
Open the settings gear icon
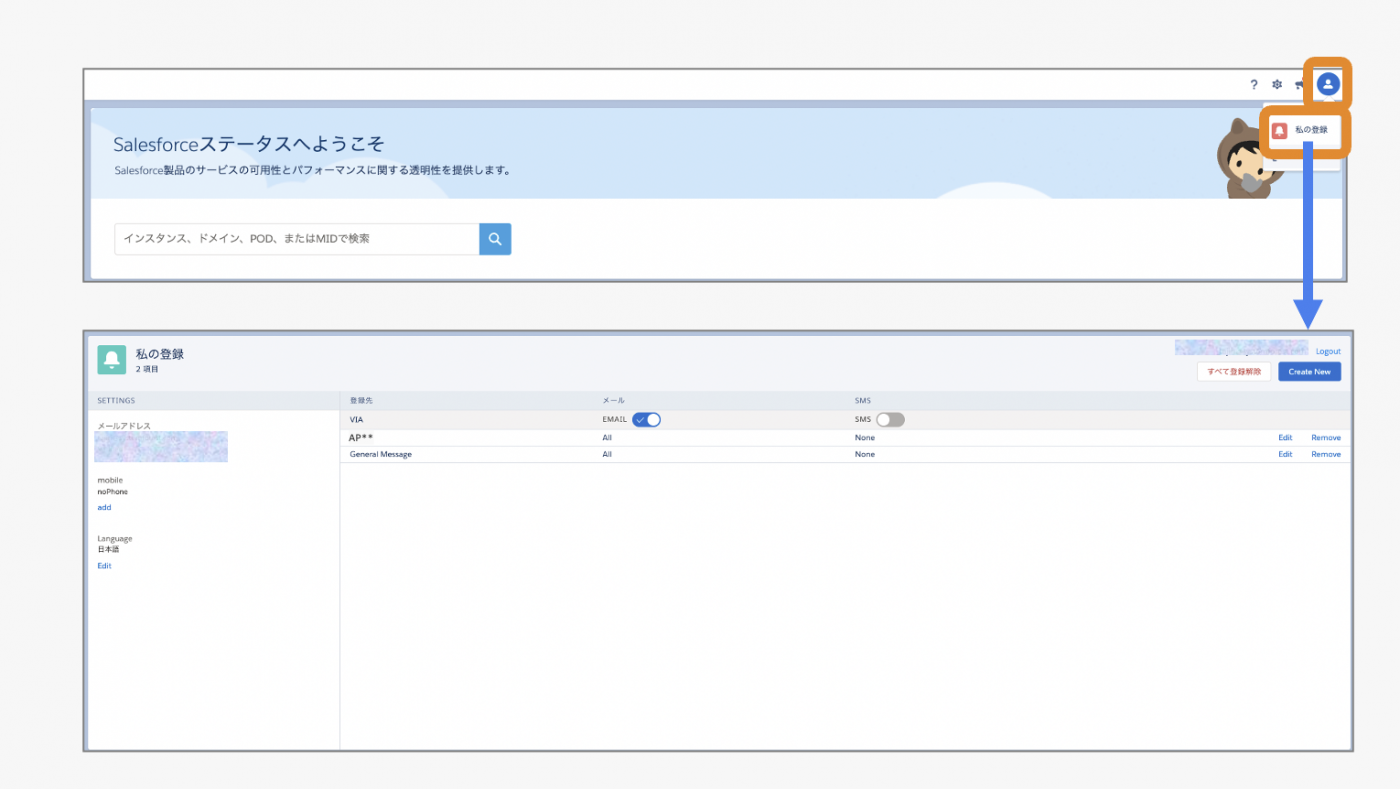pyautogui.click(x=1277, y=85)
